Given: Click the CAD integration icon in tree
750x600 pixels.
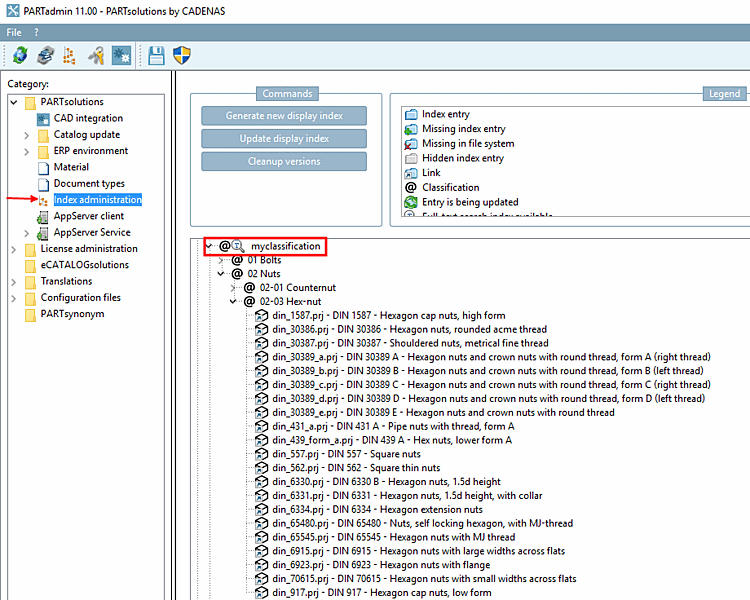Looking at the screenshot, I should [43, 119].
